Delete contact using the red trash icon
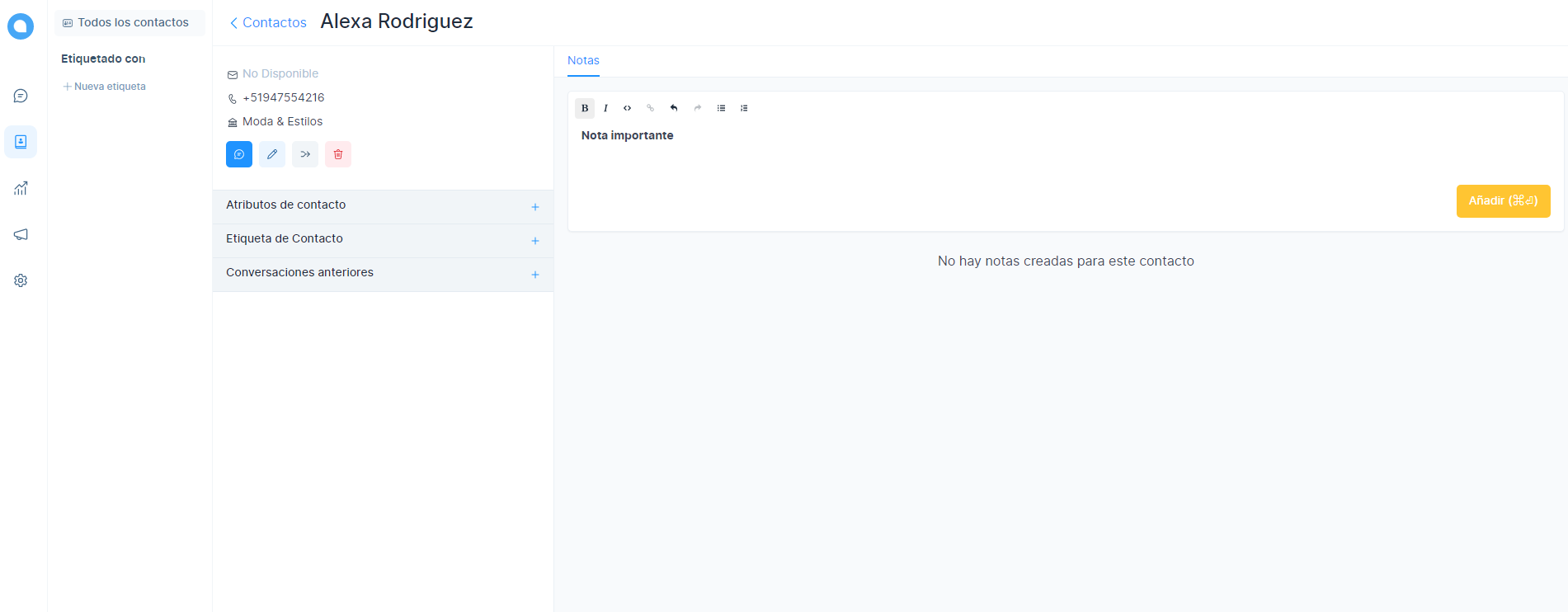 click(x=338, y=154)
